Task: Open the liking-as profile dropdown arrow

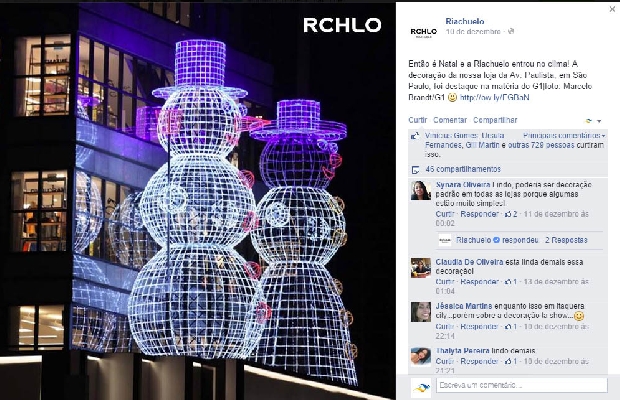Action: (x=599, y=121)
